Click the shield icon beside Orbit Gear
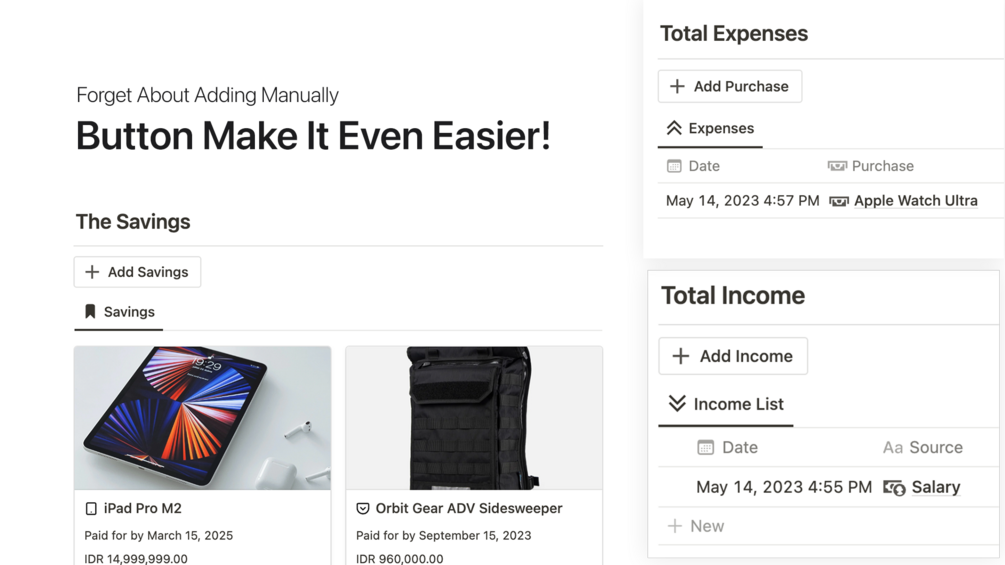The height and width of the screenshot is (565, 1005). 363,509
